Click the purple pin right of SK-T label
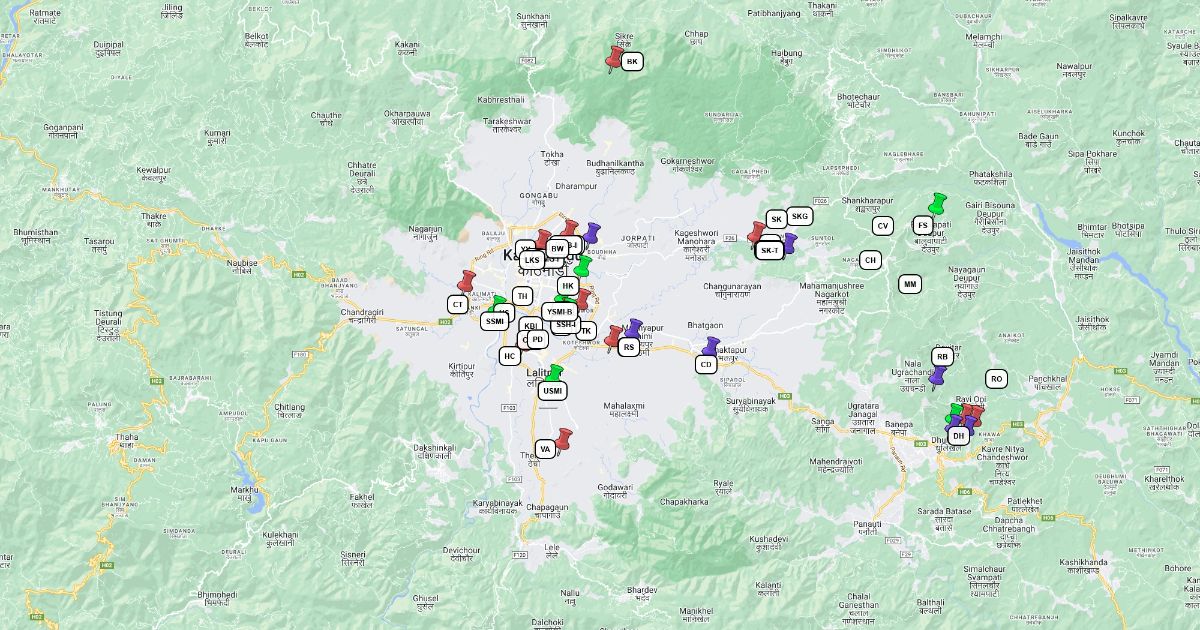Image resolution: width=1200 pixels, height=630 pixels. point(789,245)
